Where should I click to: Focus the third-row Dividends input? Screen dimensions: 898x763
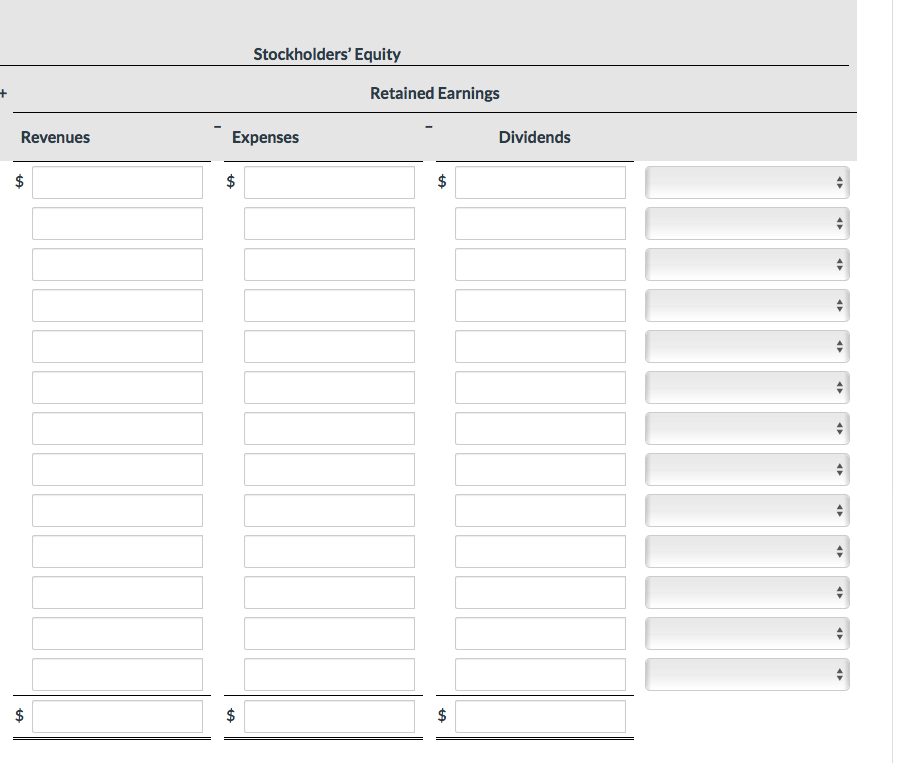[x=541, y=265]
